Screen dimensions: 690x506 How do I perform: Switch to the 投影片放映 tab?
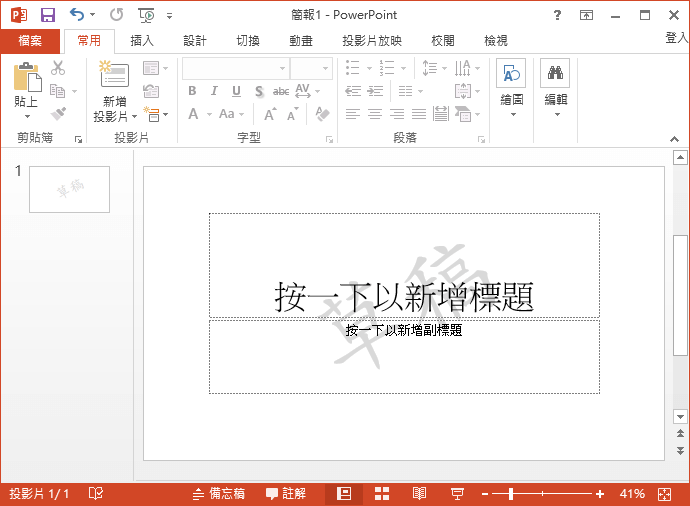(x=372, y=41)
